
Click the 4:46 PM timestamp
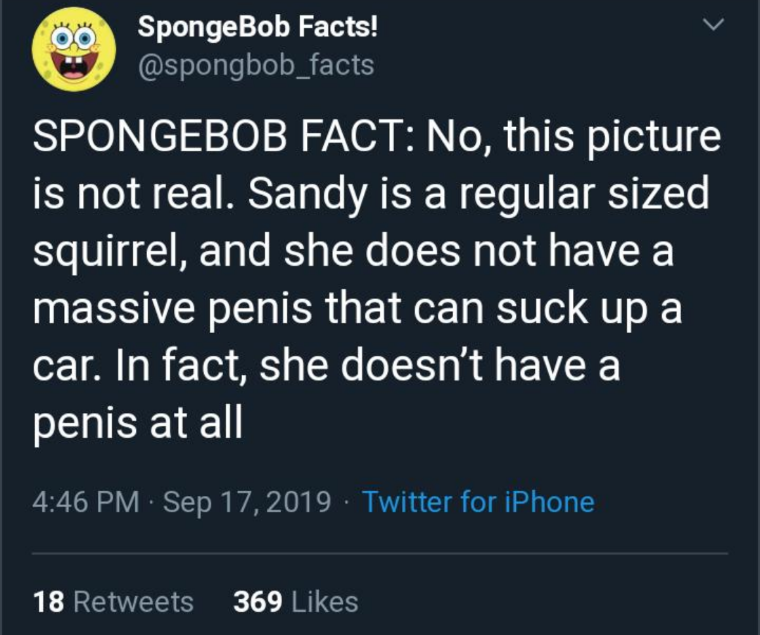click(85, 501)
